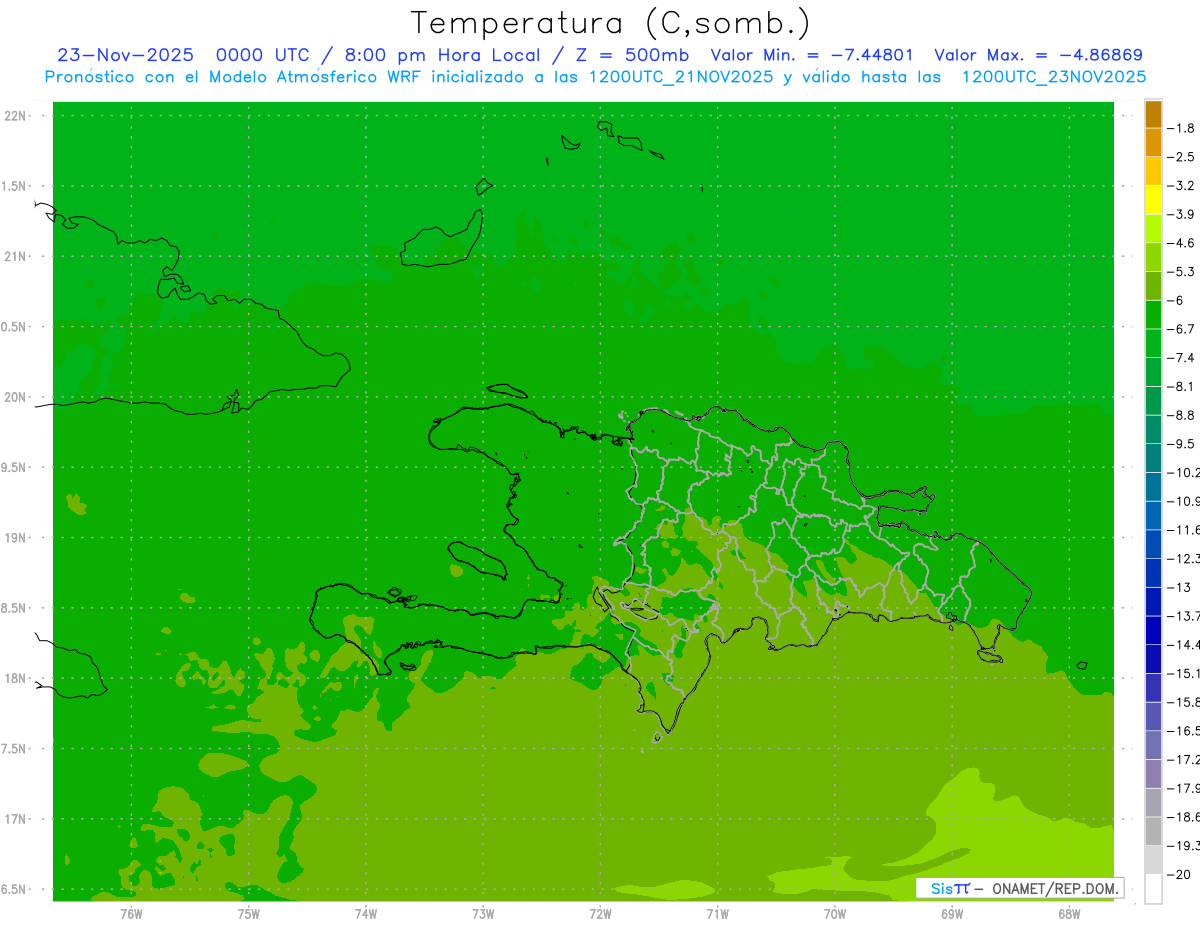Click the white swatch below -20
1200x927 pixels.
click(1153, 889)
